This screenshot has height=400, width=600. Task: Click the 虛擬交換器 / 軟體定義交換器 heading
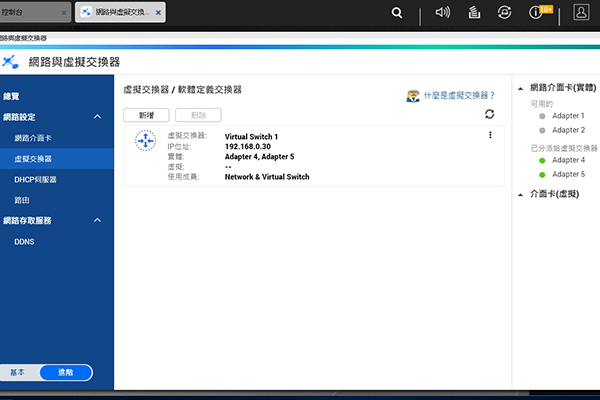pyautogui.click(x=183, y=90)
